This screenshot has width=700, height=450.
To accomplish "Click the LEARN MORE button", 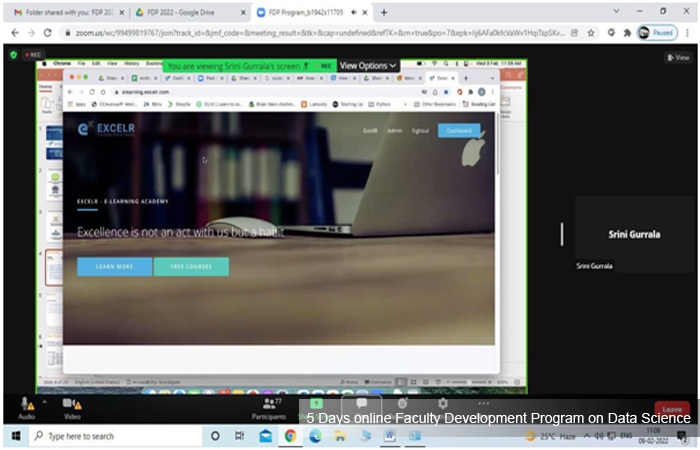I will pyautogui.click(x=114, y=267).
